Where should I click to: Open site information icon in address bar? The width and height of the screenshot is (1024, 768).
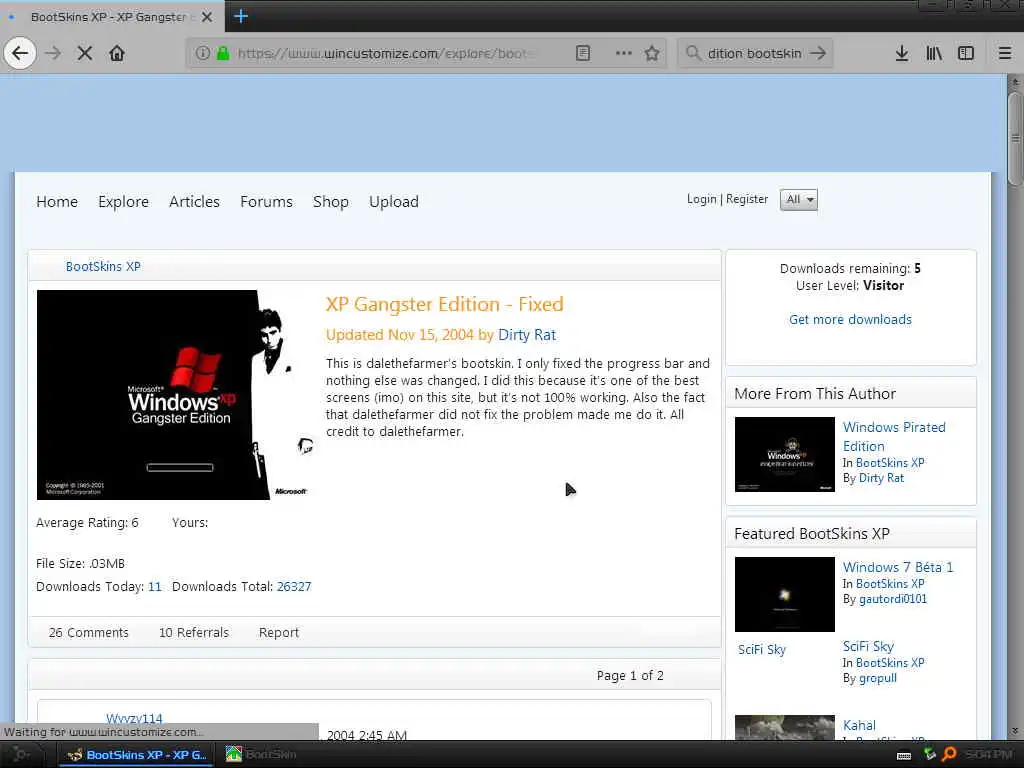coord(203,53)
